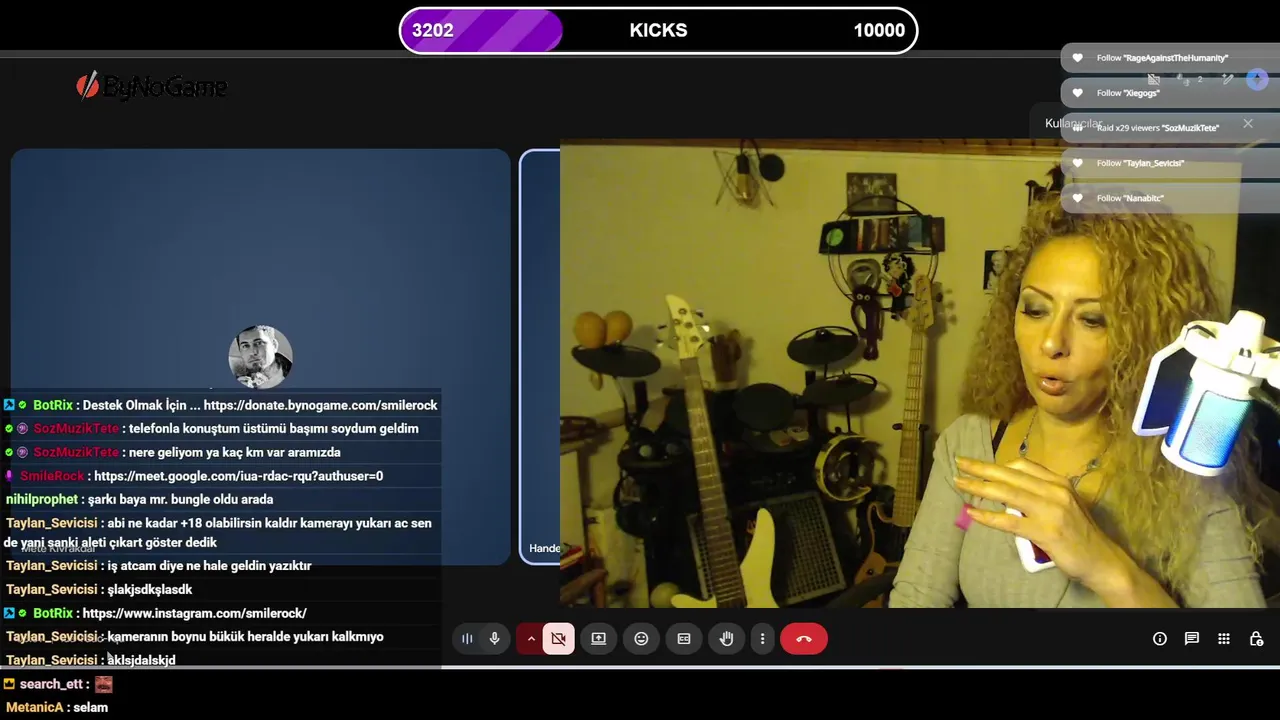This screenshot has height=720, width=1280.
Task: Click SozMuzikTete's message "telefonla konuştum üstümü başımı soydum geldim"
Action: pyautogui.click(x=274, y=428)
